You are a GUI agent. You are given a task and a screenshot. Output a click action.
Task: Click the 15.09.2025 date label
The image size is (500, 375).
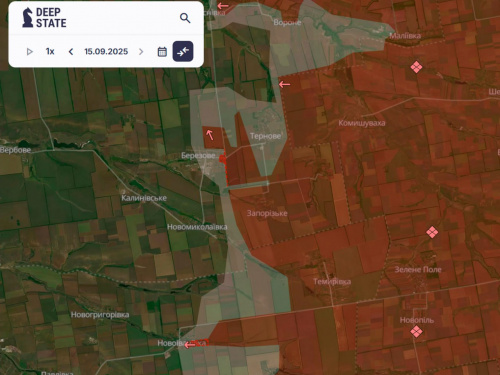pos(106,51)
